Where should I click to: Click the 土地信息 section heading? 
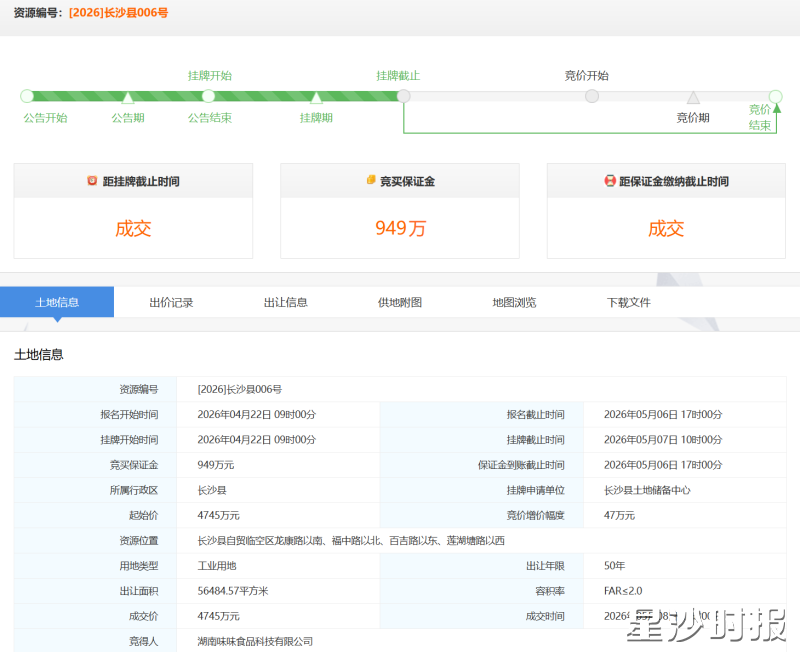pos(39,355)
